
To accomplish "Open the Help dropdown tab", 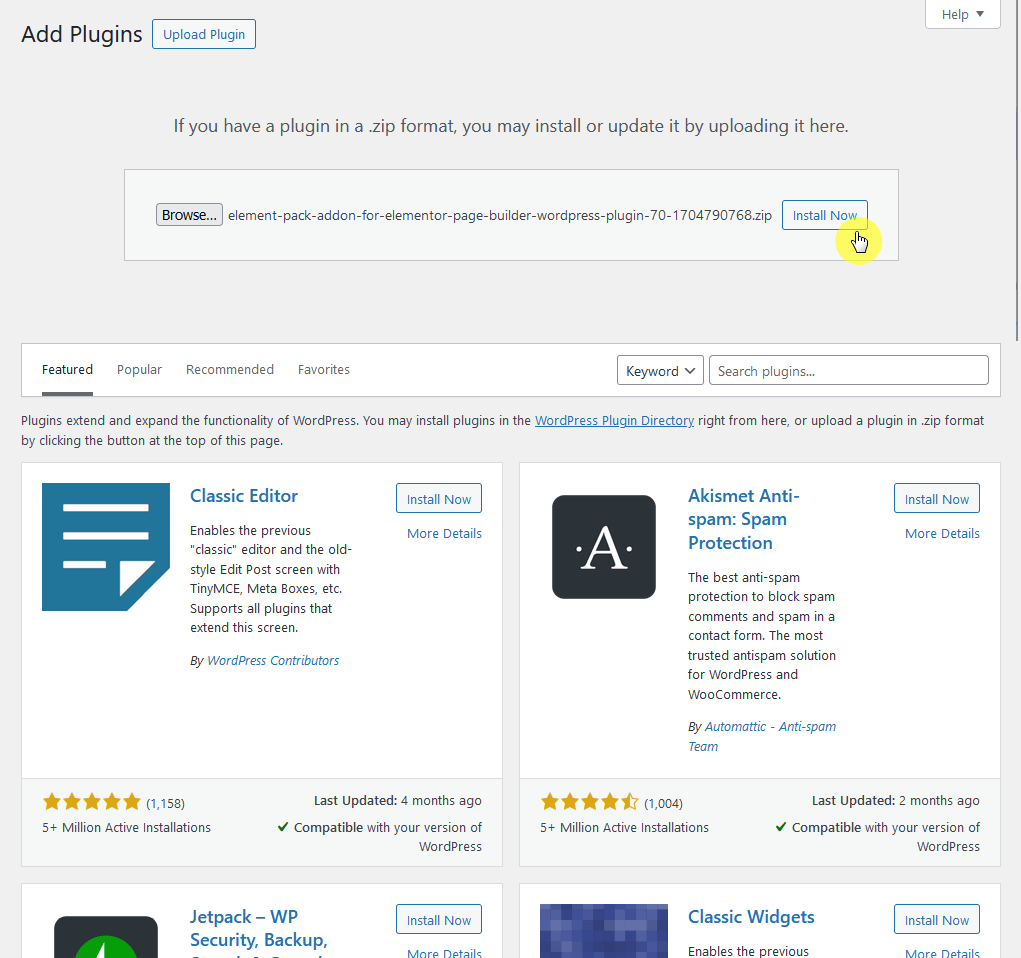I will [962, 14].
